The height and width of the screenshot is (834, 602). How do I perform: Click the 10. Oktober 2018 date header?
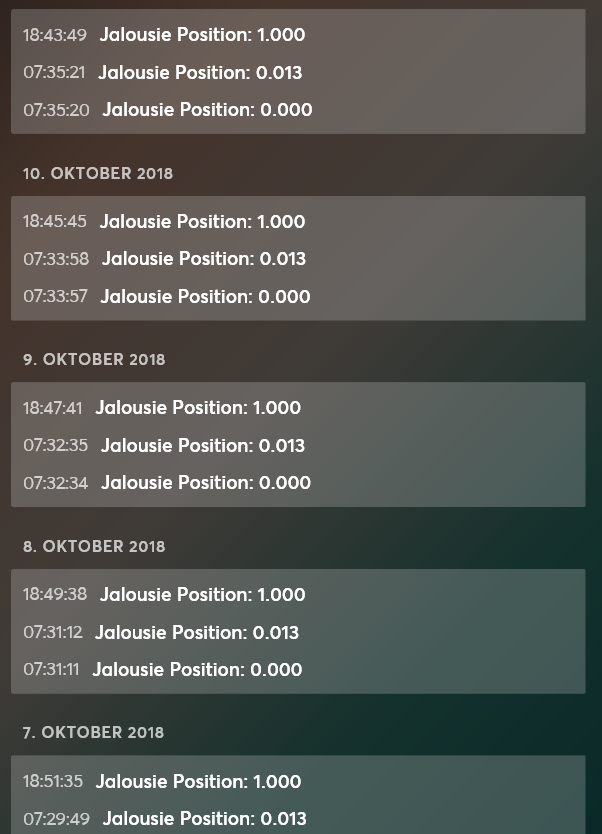pos(98,173)
